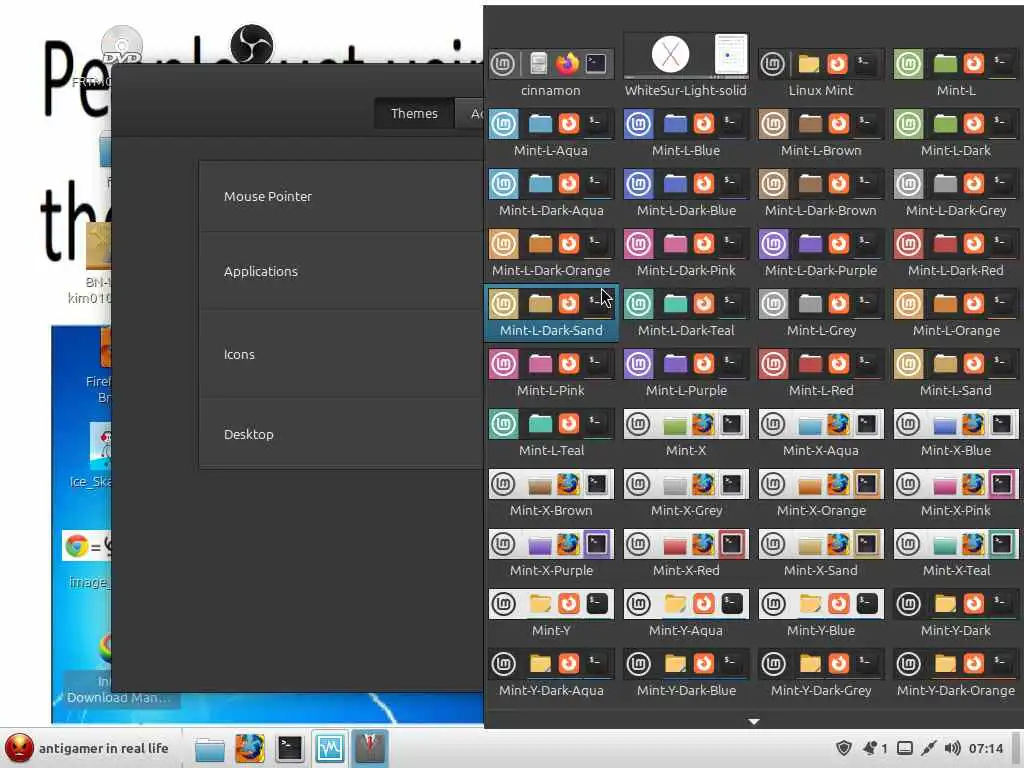Choose the WhiteSur-Light-solid theme
This screenshot has height=768, width=1024.
coord(686,56)
